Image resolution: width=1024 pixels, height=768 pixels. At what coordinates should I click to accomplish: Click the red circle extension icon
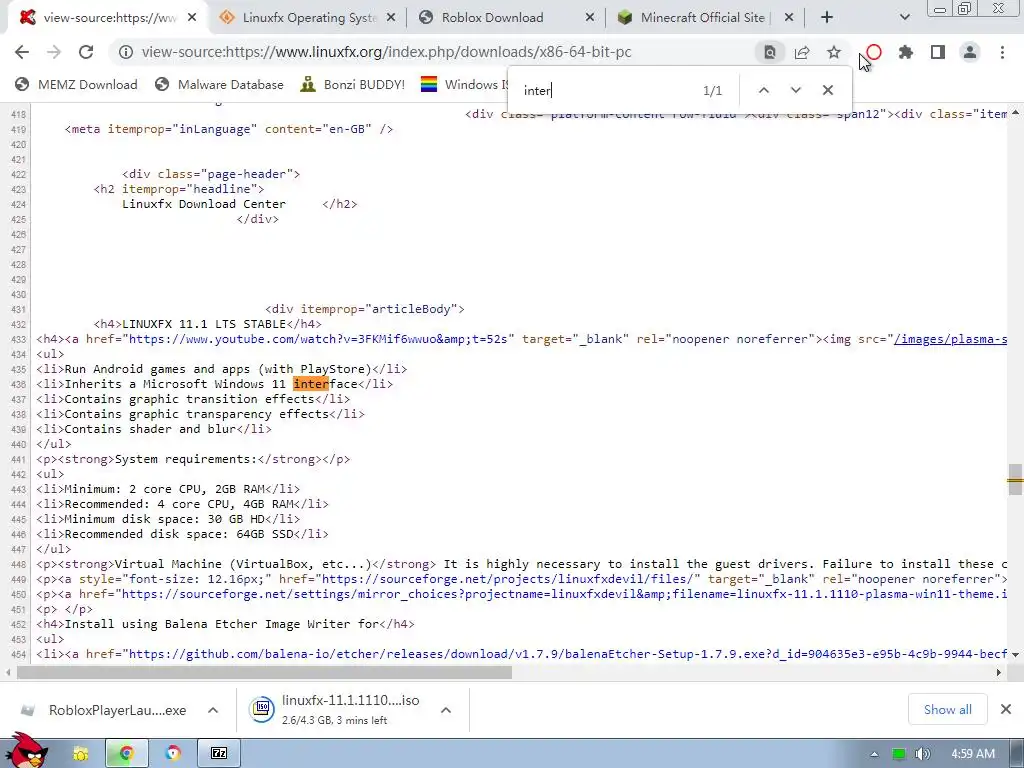874,52
